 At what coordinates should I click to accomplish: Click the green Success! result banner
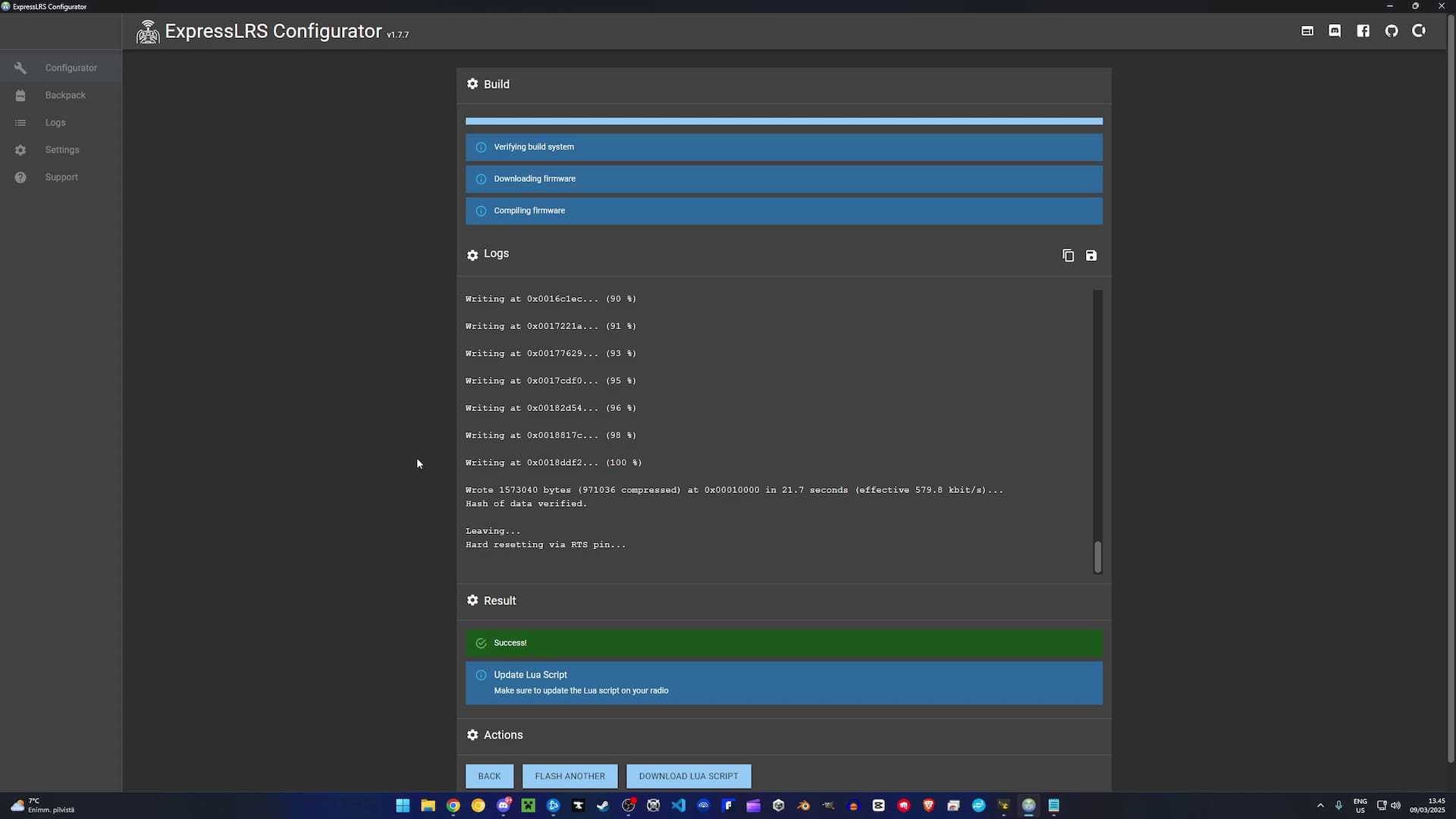pyautogui.click(x=783, y=643)
